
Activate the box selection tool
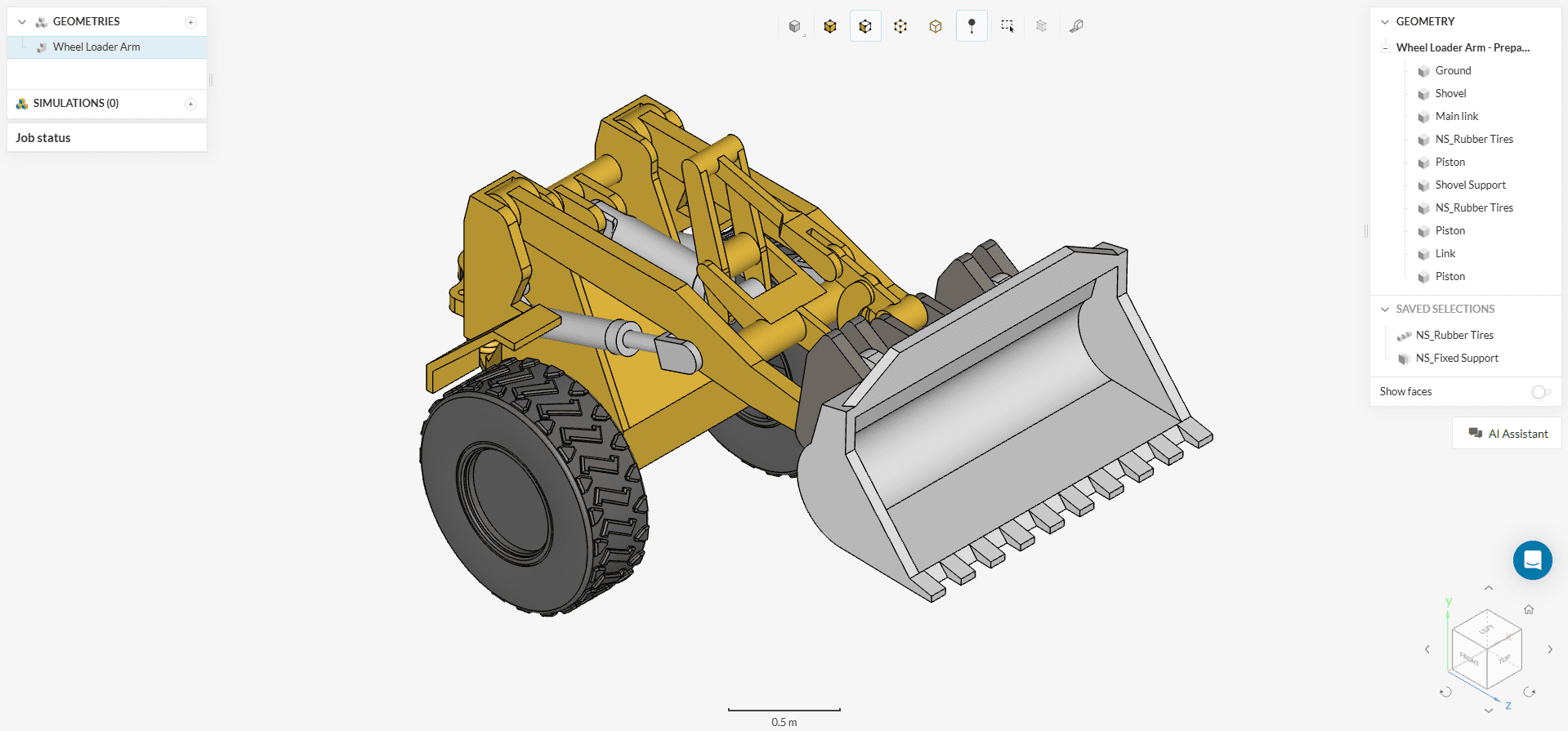pos(1007,26)
